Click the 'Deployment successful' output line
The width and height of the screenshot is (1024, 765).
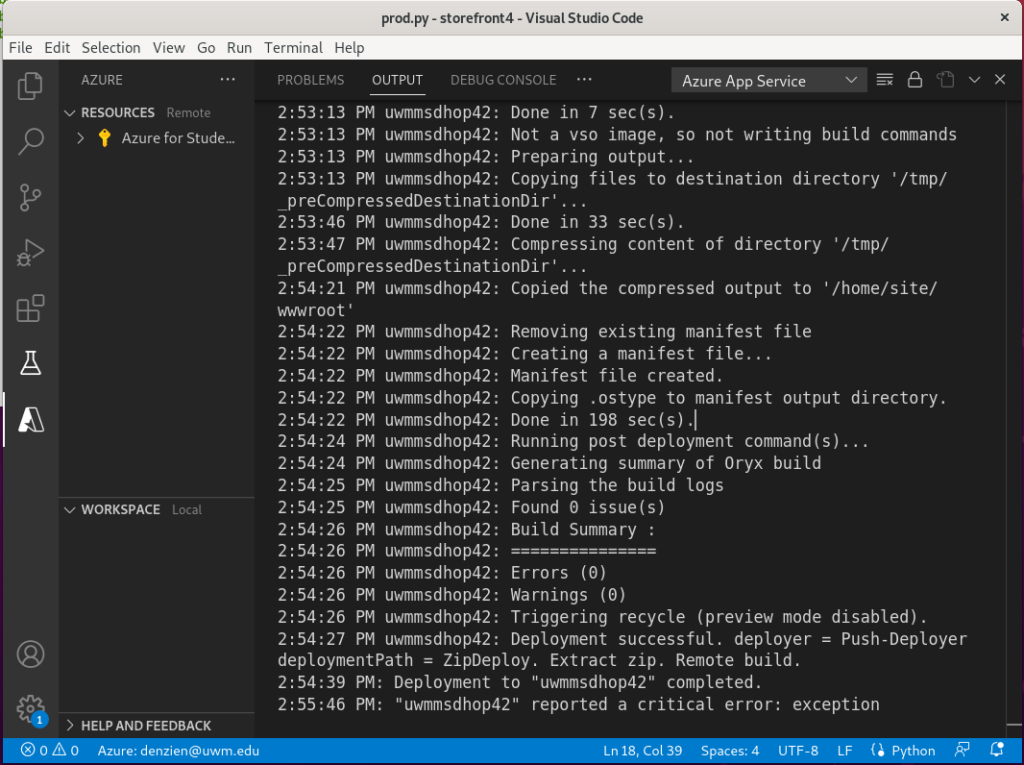tap(622, 649)
